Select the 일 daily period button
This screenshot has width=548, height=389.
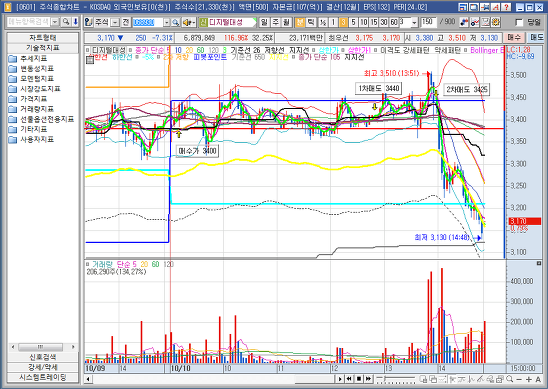(x=264, y=22)
